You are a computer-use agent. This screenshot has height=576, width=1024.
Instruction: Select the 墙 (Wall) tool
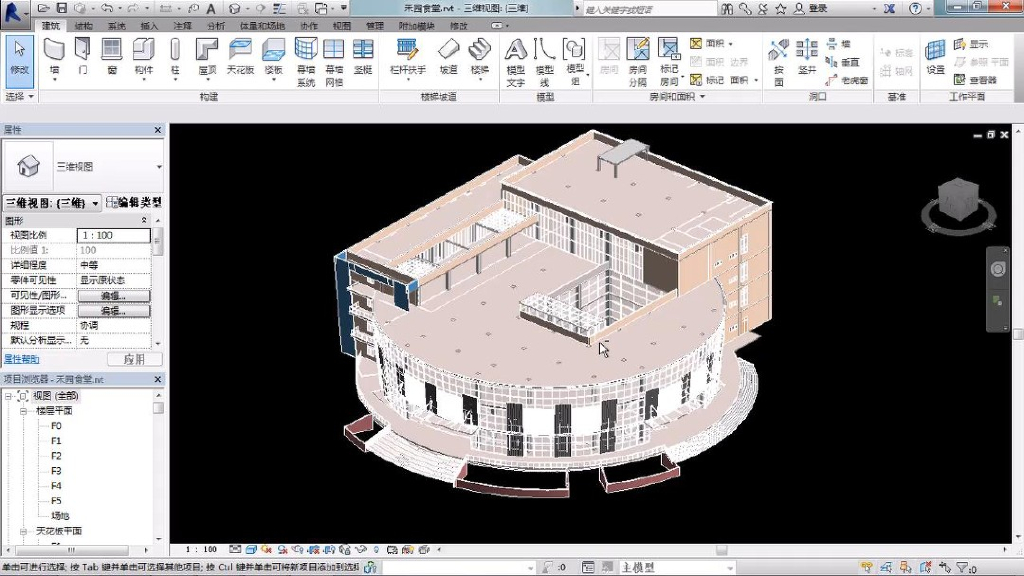click(x=54, y=57)
